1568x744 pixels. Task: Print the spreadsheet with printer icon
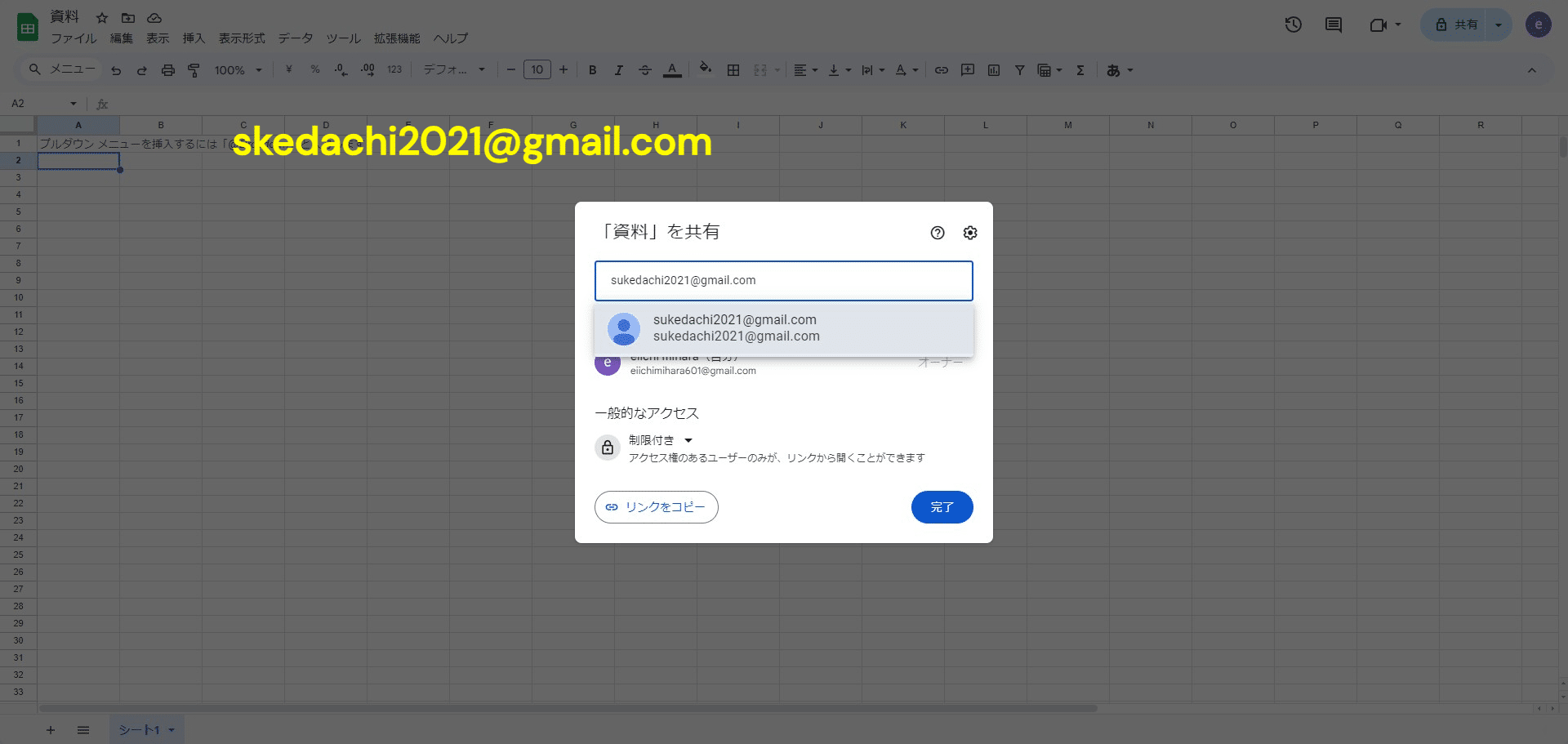(168, 70)
